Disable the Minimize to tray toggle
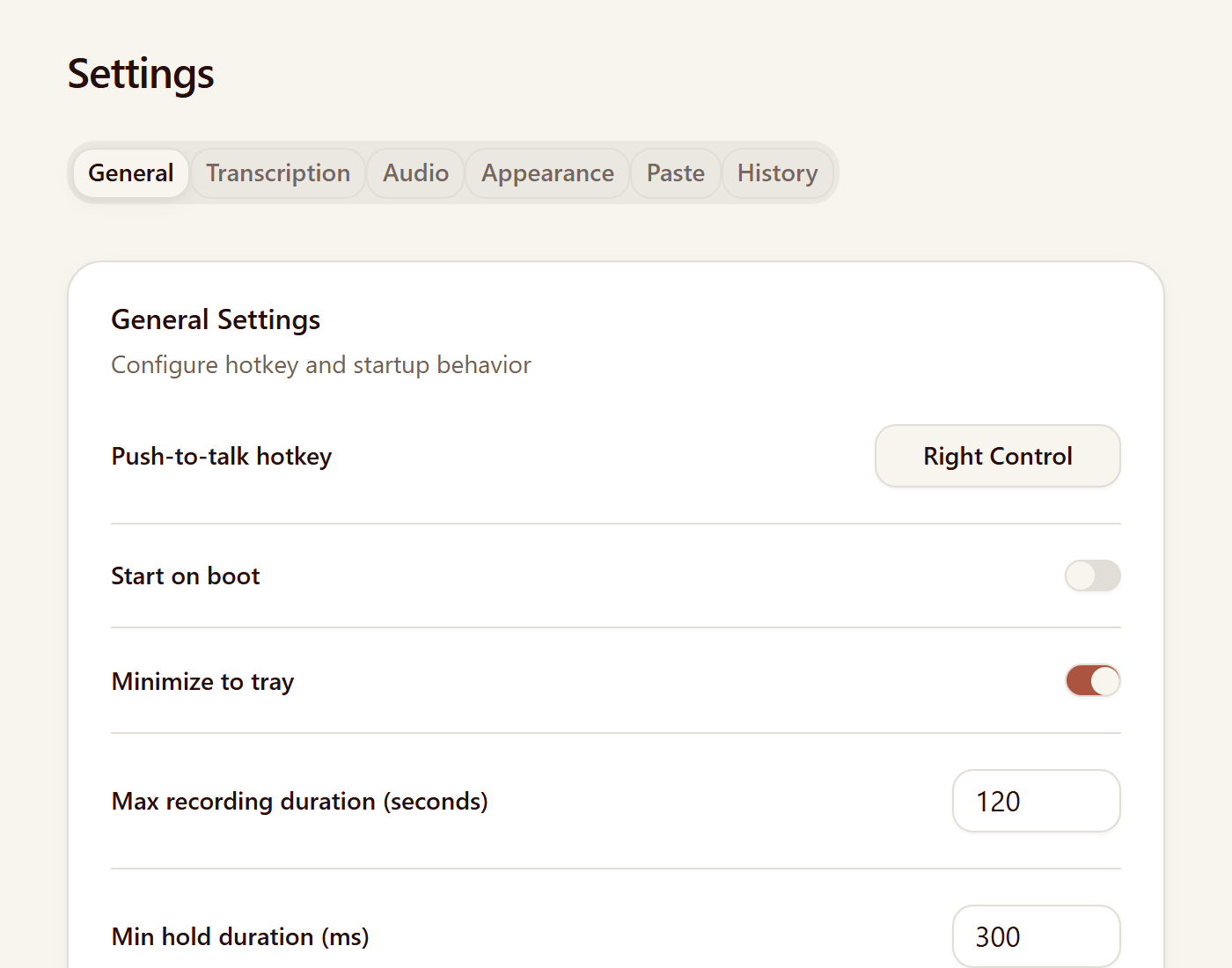Image resolution: width=1232 pixels, height=968 pixels. pos(1092,681)
